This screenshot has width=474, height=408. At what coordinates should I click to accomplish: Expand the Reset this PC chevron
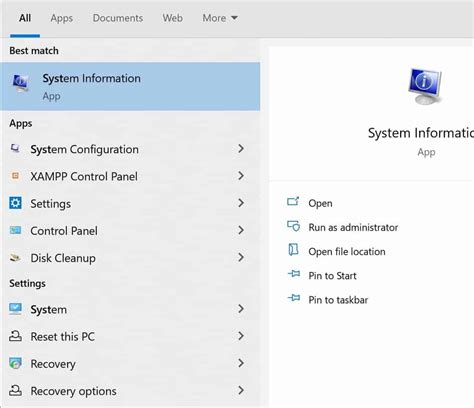point(241,336)
